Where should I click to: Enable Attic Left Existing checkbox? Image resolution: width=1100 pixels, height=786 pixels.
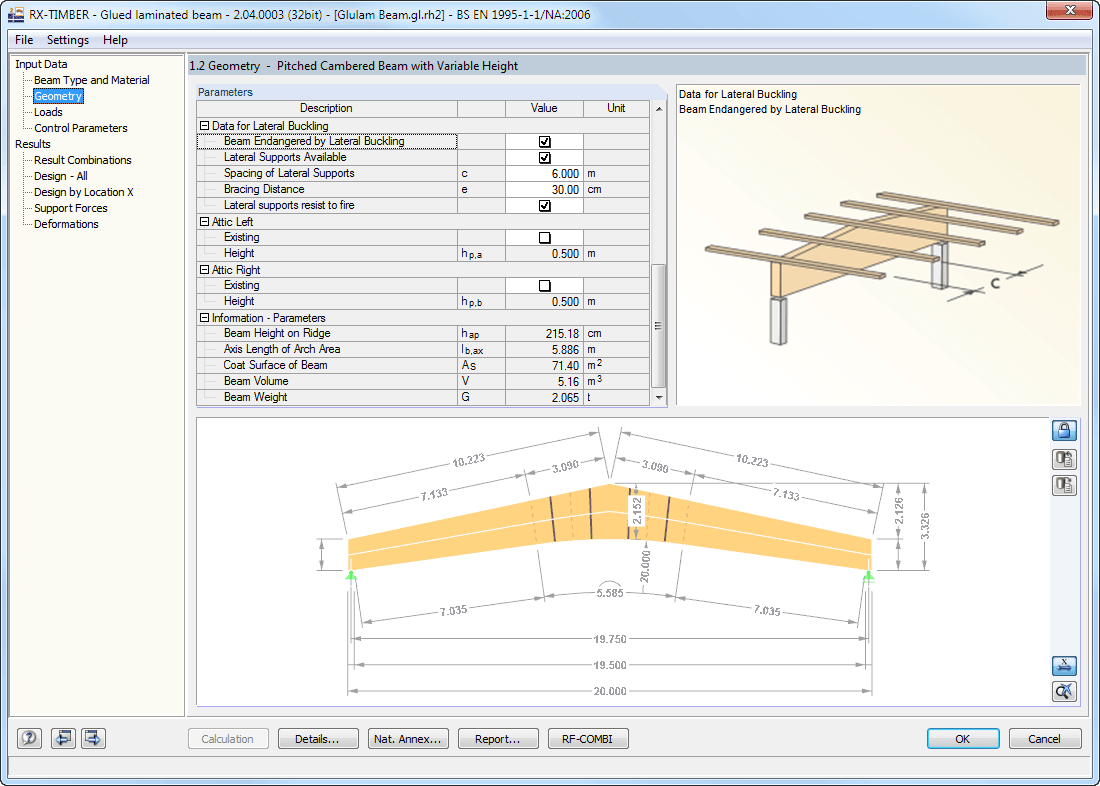[544, 238]
